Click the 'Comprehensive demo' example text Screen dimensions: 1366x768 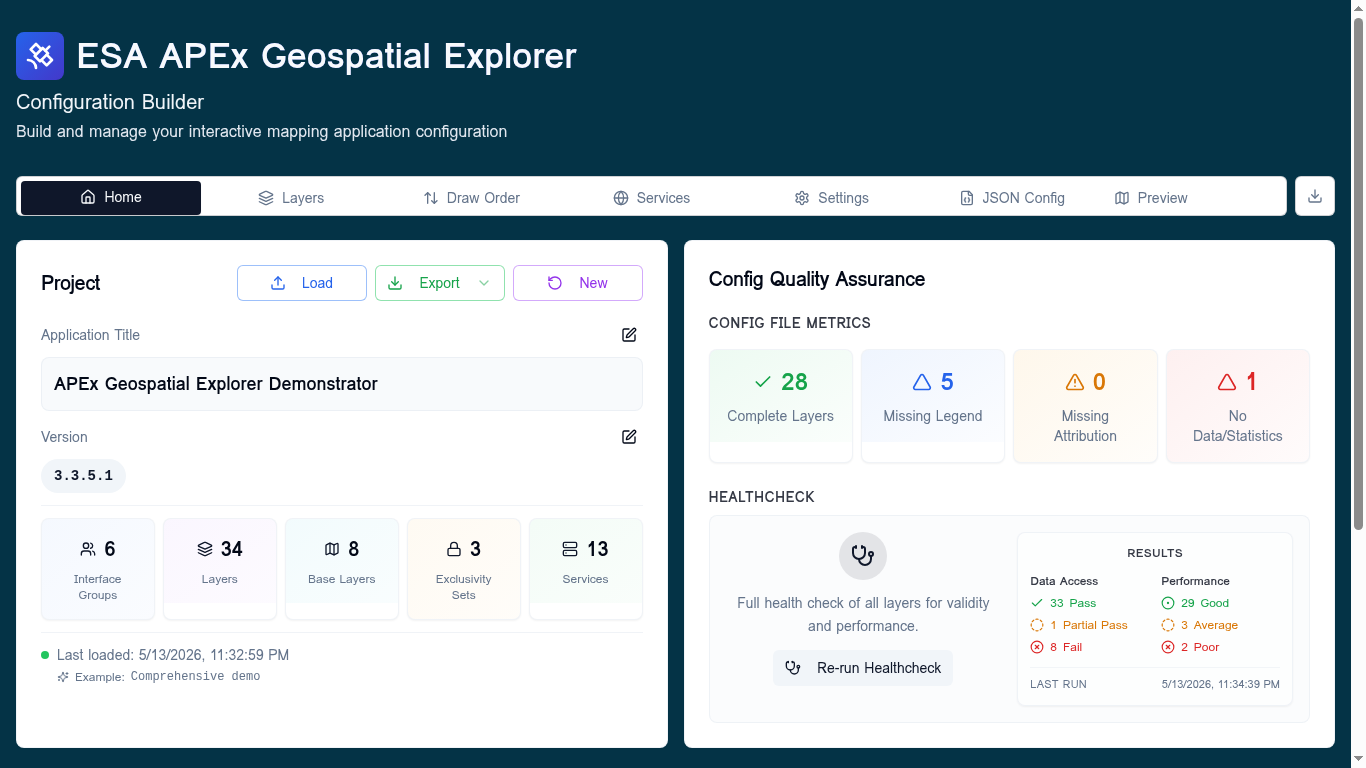tap(195, 677)
